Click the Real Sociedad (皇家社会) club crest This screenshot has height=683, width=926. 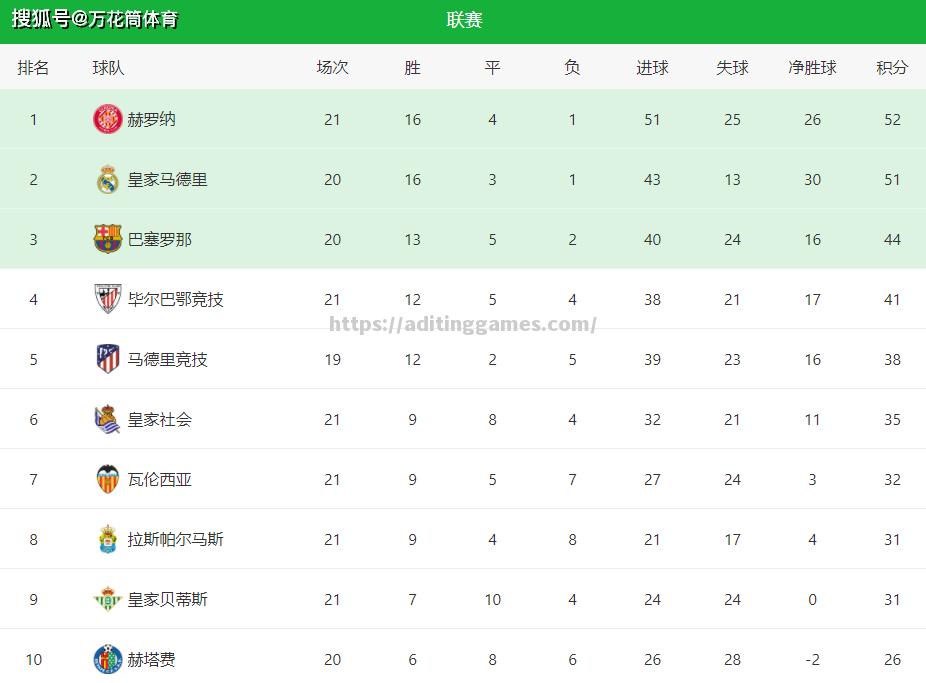click(x=107, y=420)
